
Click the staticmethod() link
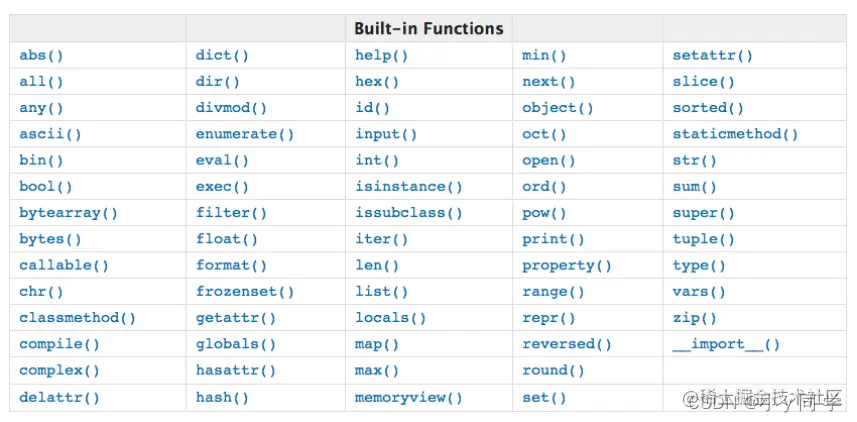click(735, 134)
